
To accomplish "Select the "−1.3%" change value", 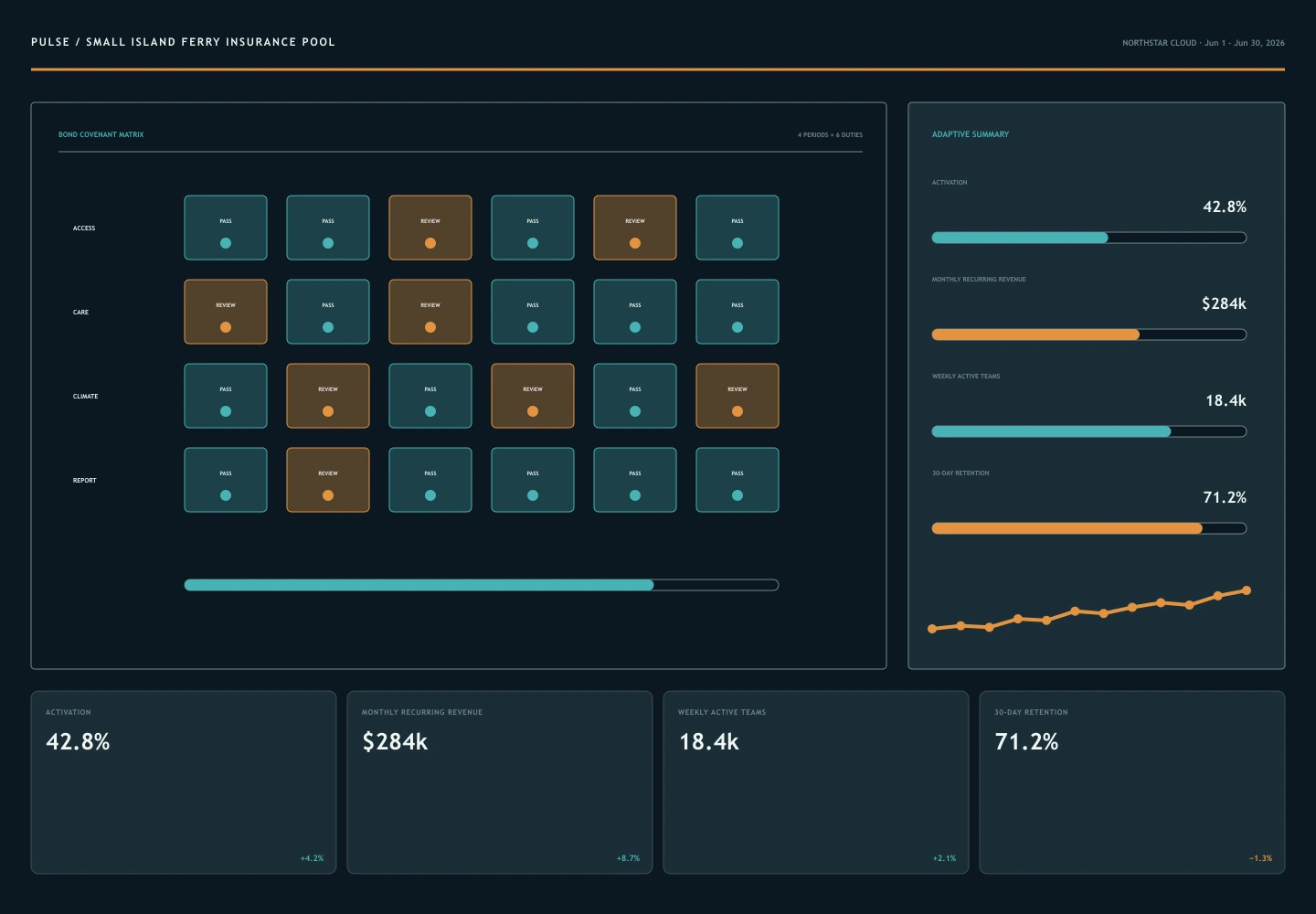I will pyautogui.click(x=1260, y=858).
